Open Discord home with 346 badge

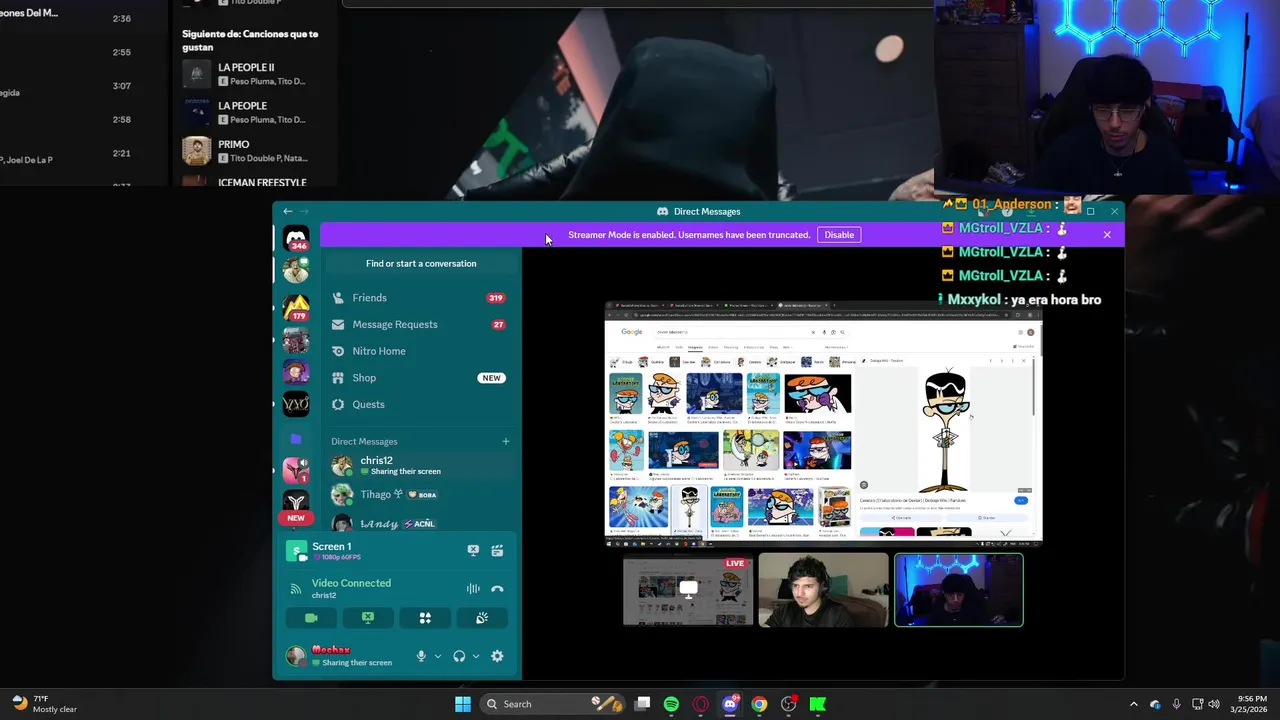296,238
